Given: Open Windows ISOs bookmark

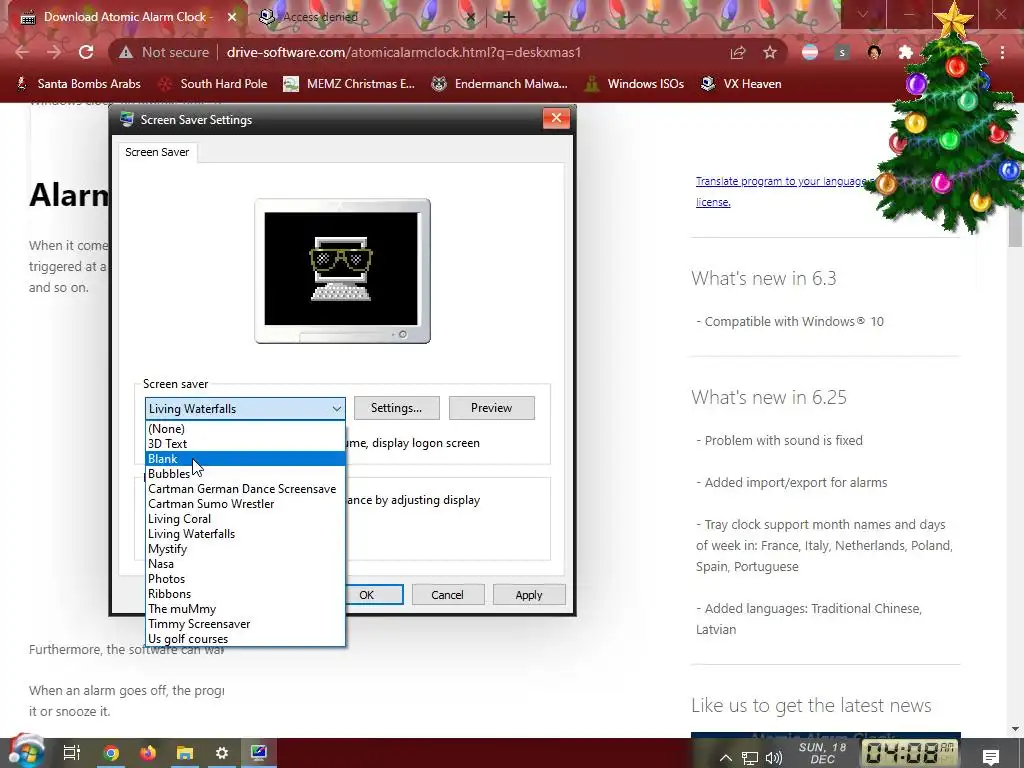Looking at the screenshot, I should pos(634,84).
